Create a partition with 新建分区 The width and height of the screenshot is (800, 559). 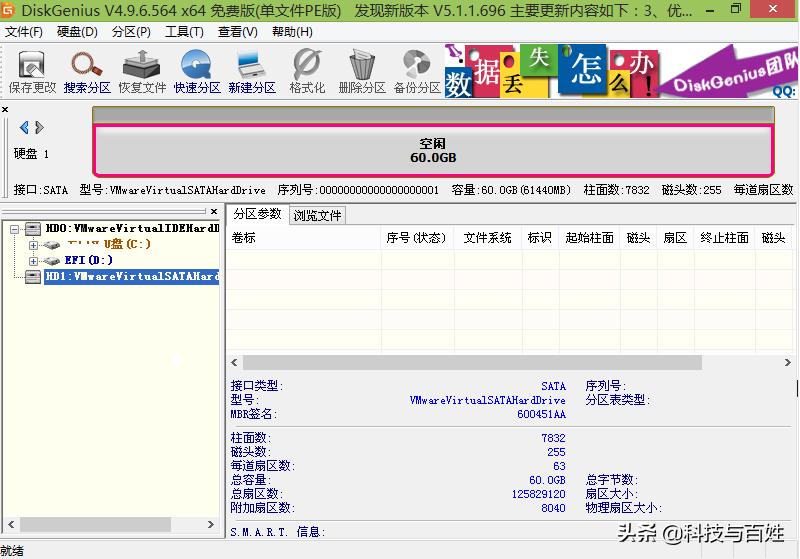252,71
